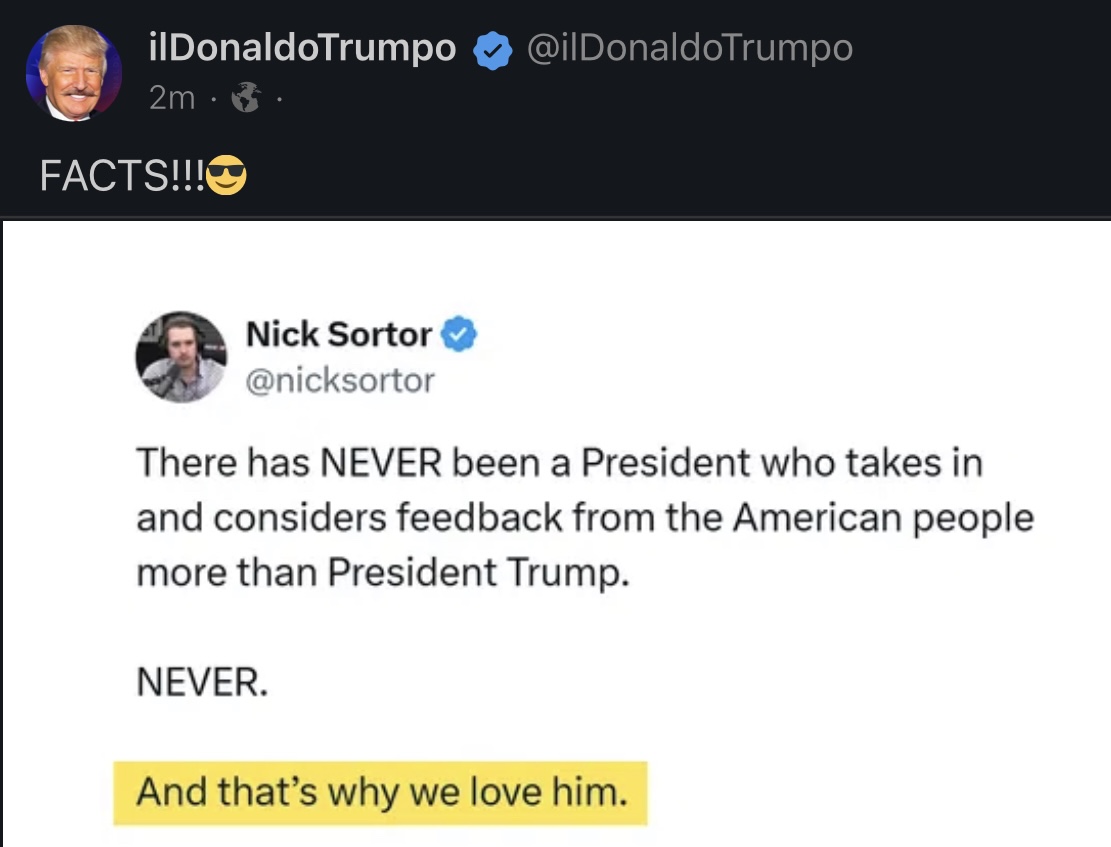Open the ilDonaldoTrumpo profile avatar
Screen dimensions: 1111x847
pos(73,73)
